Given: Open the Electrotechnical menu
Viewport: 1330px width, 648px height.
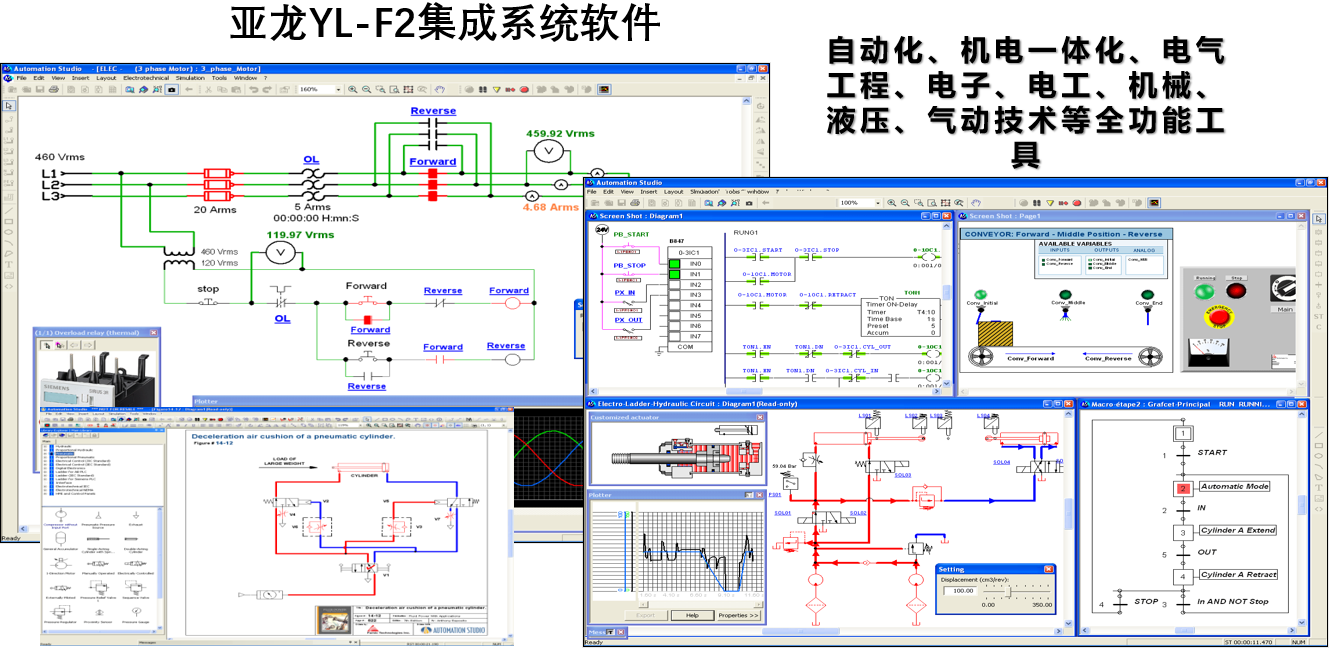Looking at the screenshot, I should point(146,78).
